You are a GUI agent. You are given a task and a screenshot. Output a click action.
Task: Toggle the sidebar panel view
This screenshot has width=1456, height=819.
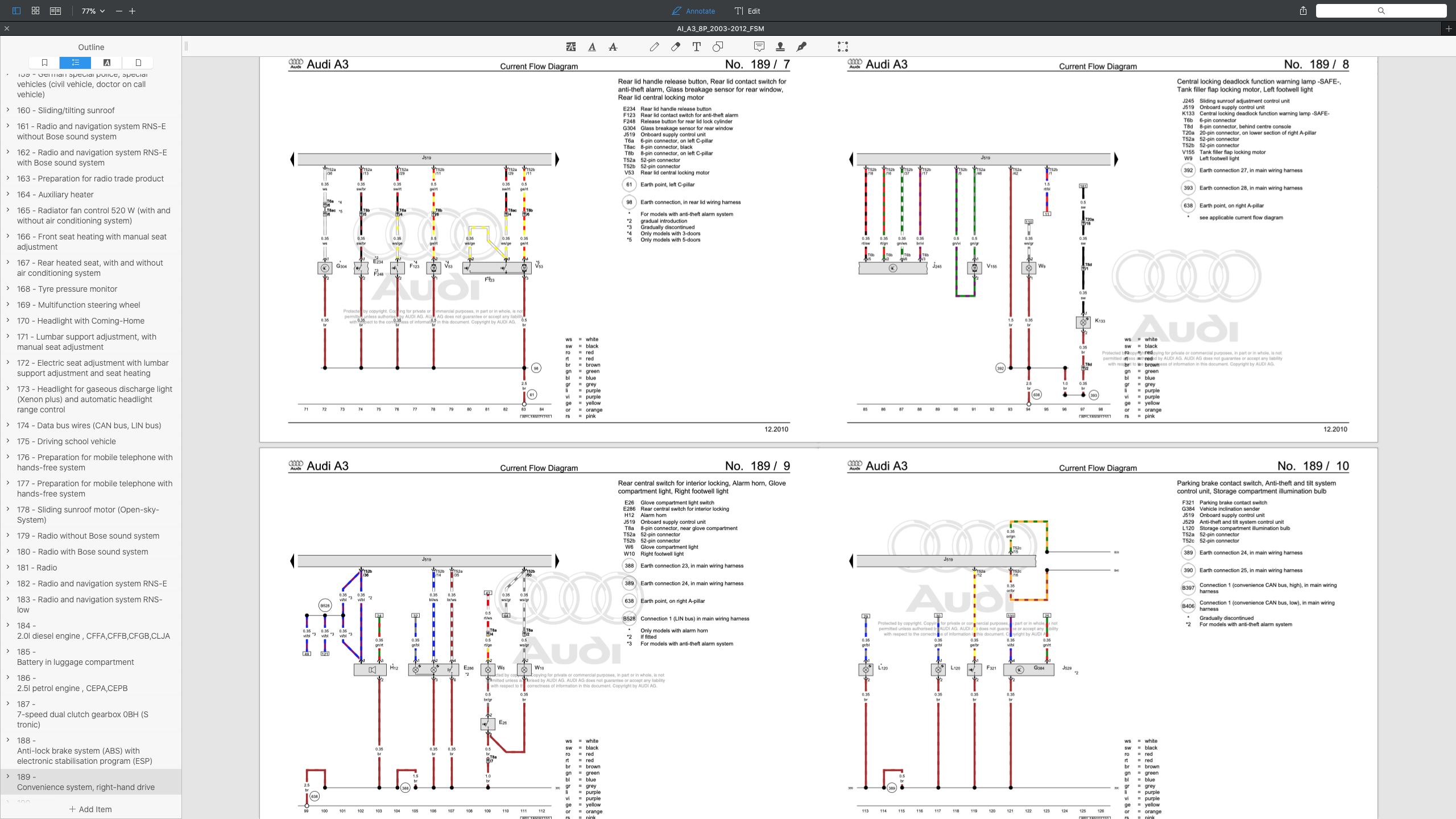(x=16, y=11)
